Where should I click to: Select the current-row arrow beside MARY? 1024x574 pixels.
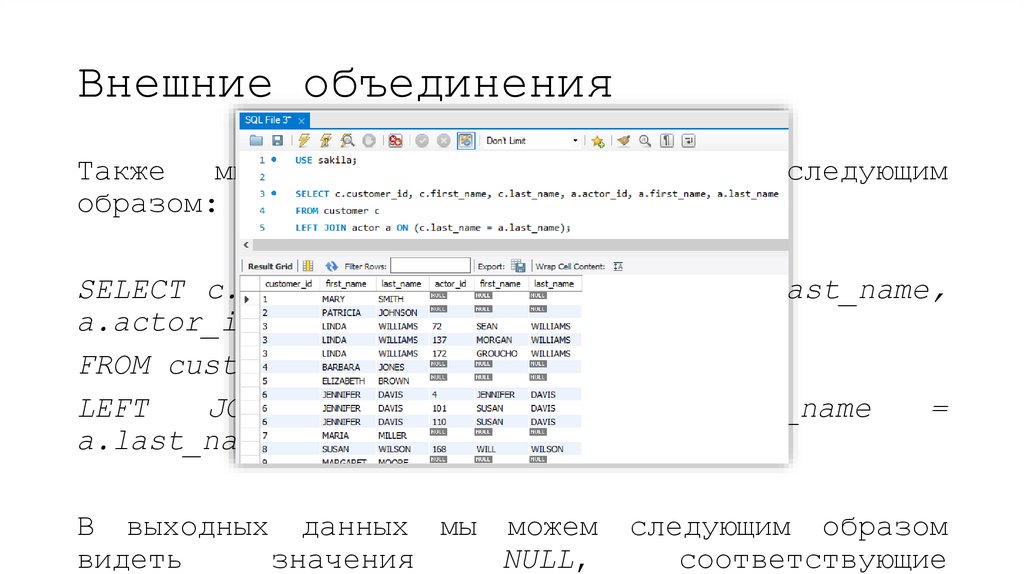tap(248, 299)
